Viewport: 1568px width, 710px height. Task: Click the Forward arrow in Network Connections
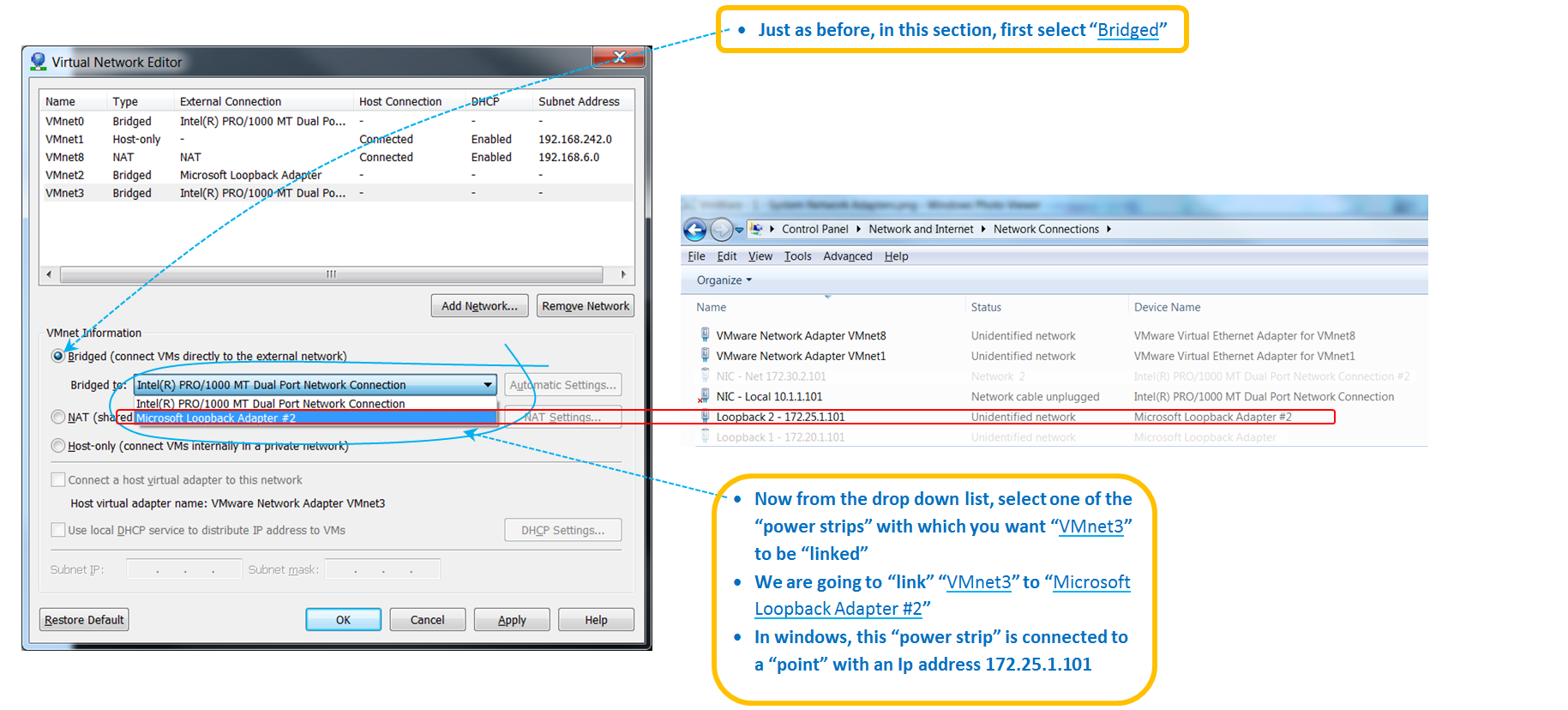point(722,230)
